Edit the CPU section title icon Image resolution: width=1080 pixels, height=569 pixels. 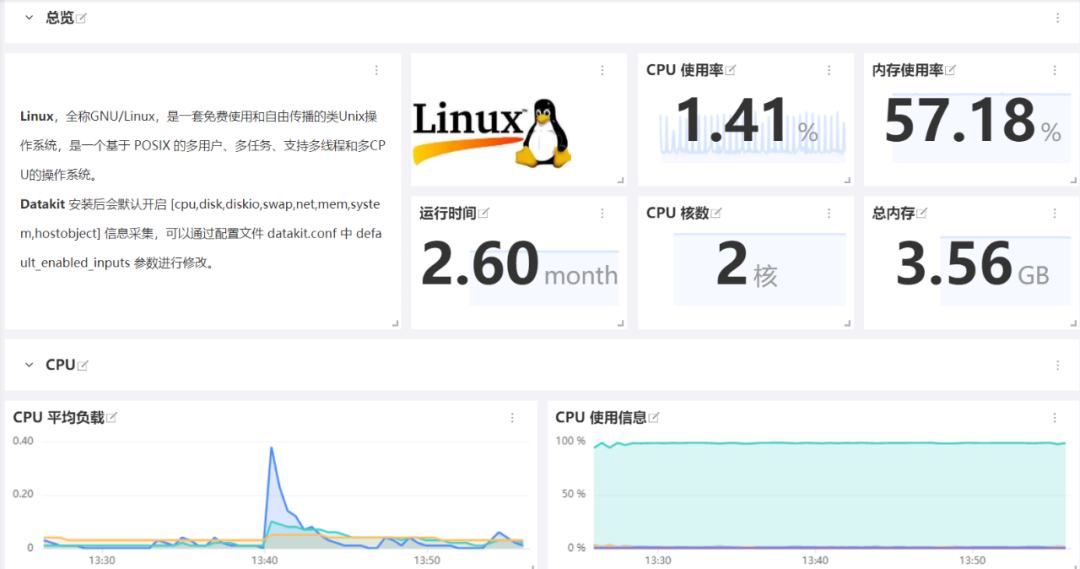[83, 366]
